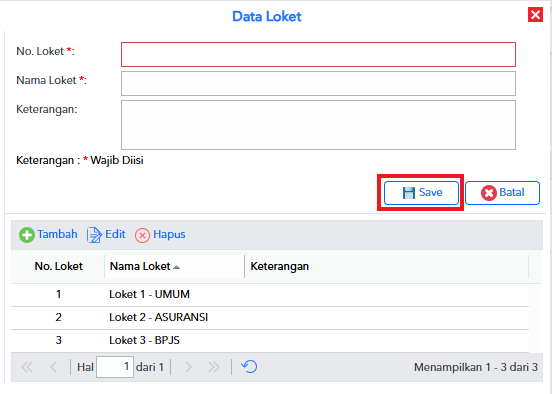Viewport: 552px width, 394px height.
Task: Go to last page icon
Action: pyautogui.click(x=213, y=367)
